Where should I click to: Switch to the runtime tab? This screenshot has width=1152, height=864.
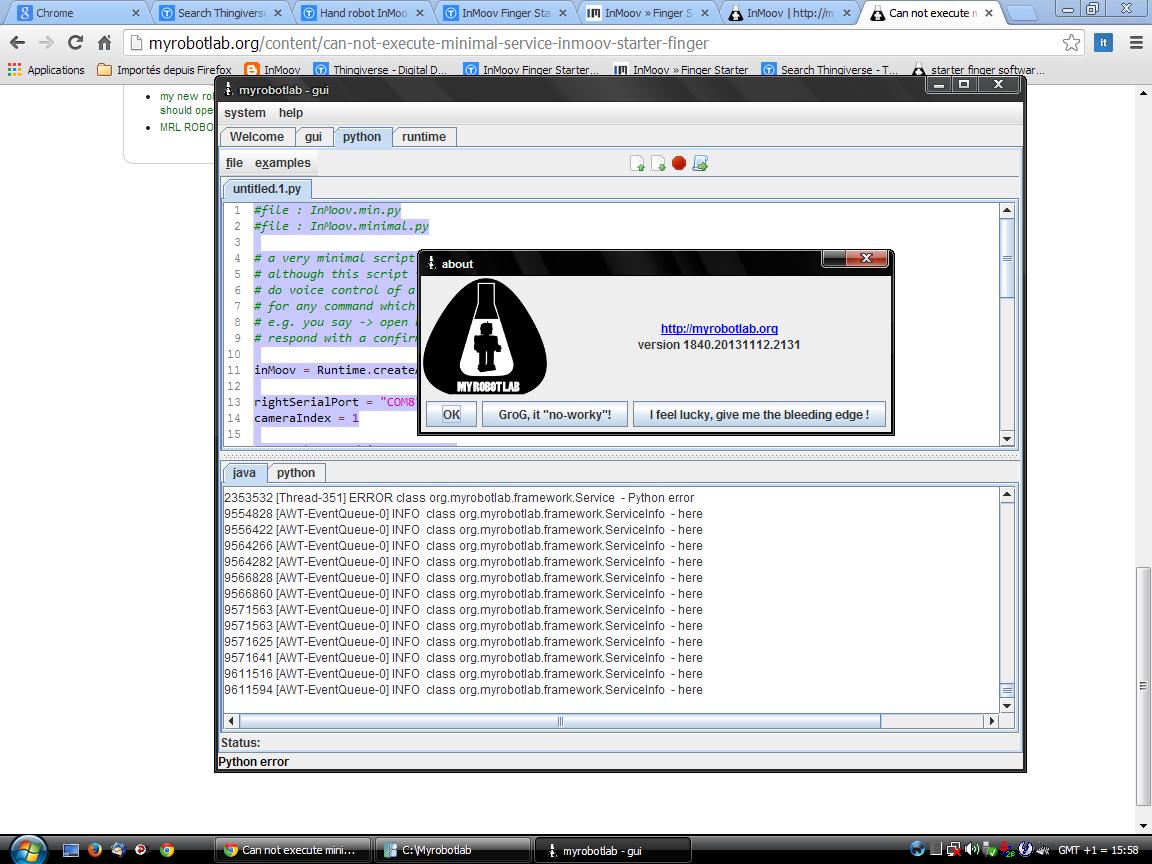click(x=424, y=137)
